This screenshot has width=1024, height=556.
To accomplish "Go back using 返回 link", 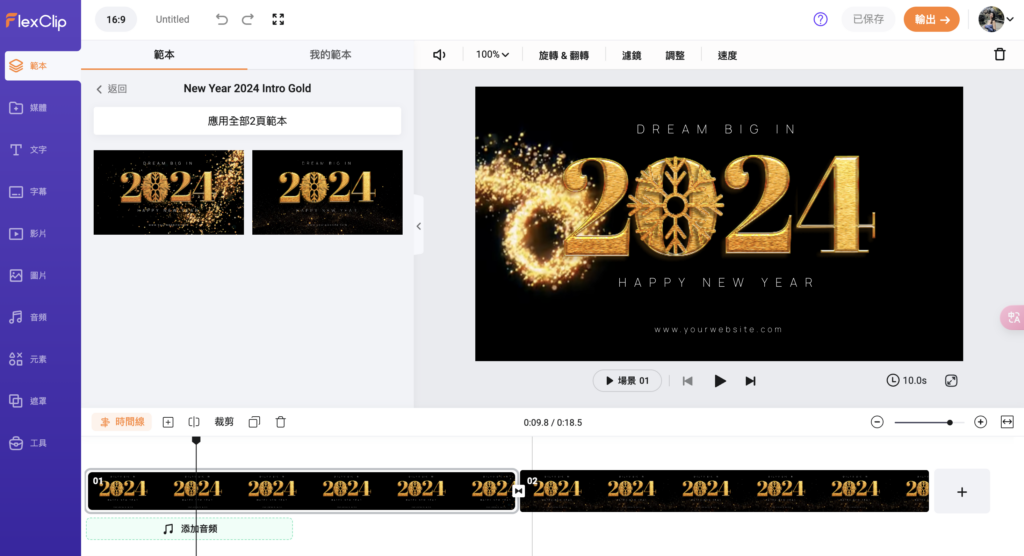I will [112, 89].
